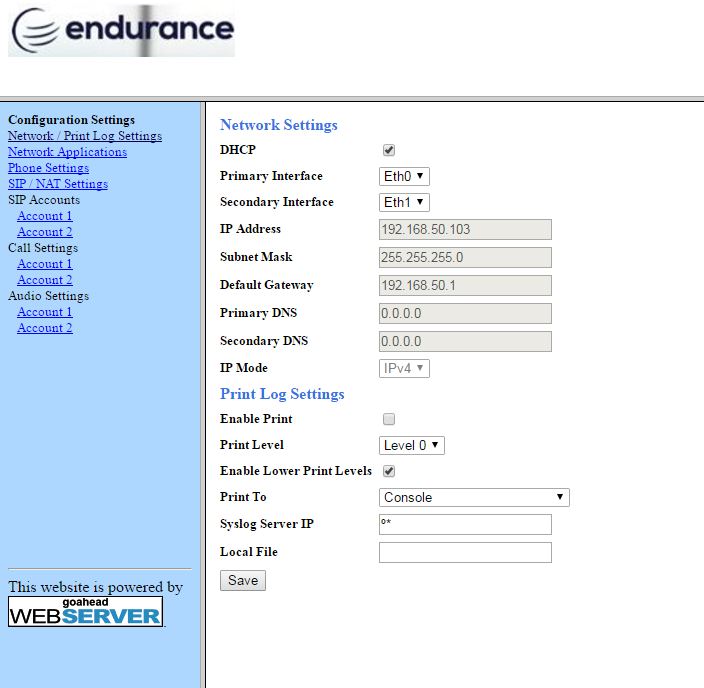Check the Enable Print checkbox
Image resolution: width=704 pixels, height=688 pixels.
point(389,419)
